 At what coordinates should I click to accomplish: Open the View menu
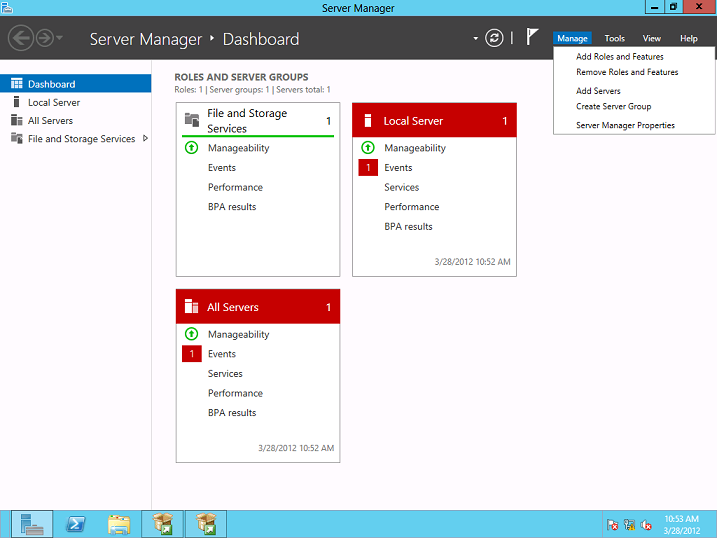[652, 38]
